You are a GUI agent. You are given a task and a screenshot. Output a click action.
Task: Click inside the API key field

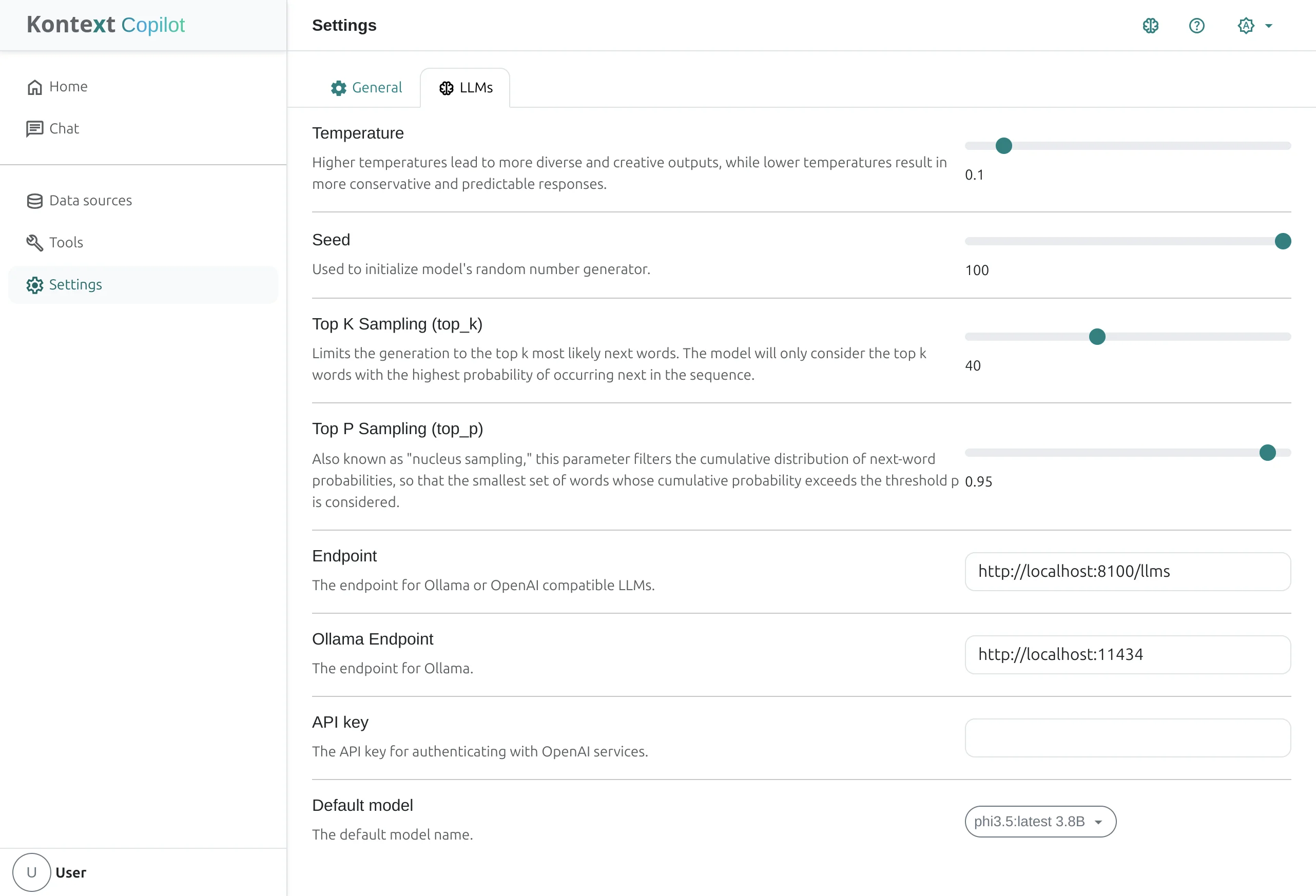point(1128,738)
